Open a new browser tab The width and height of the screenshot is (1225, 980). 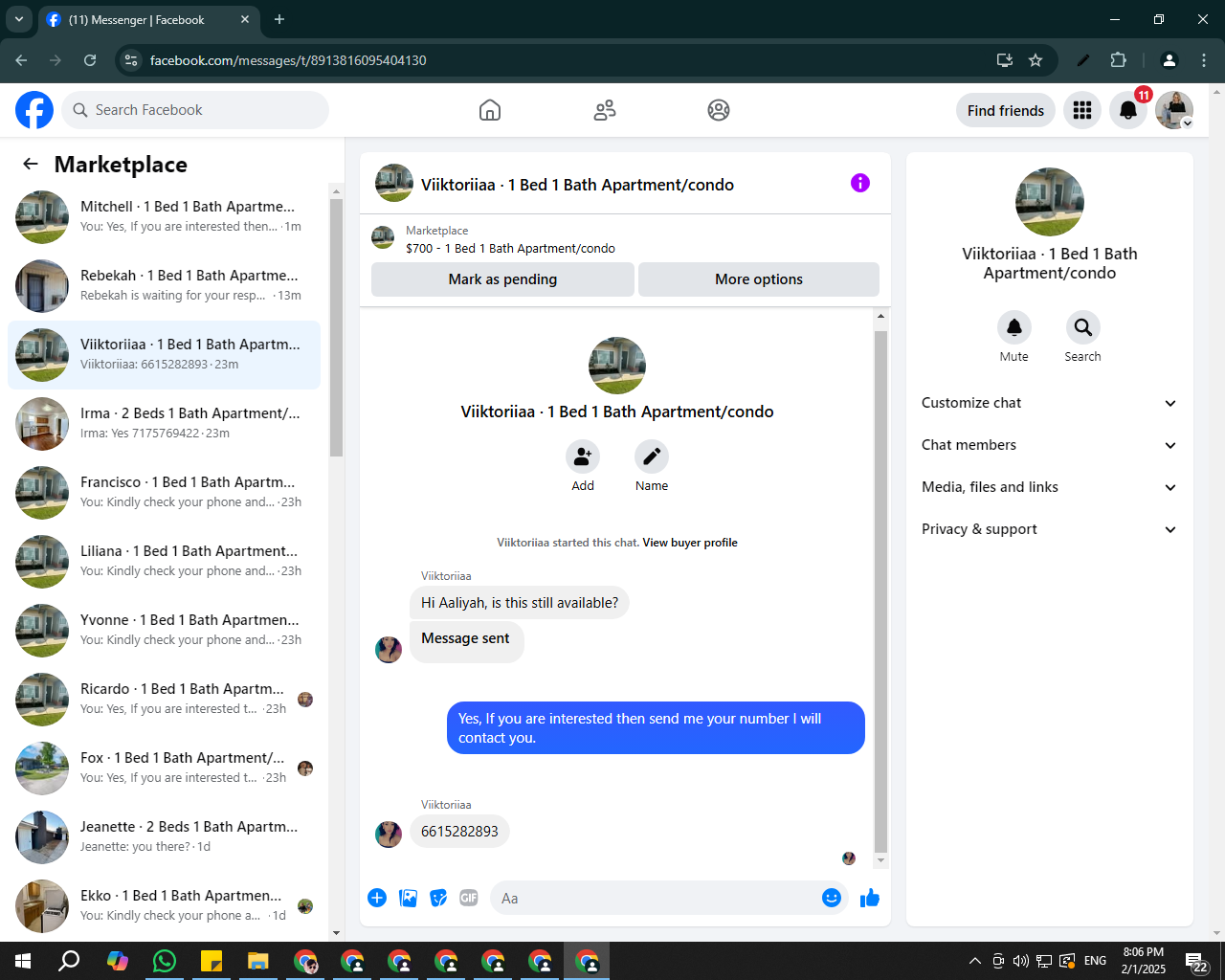(x=279, y=19)
